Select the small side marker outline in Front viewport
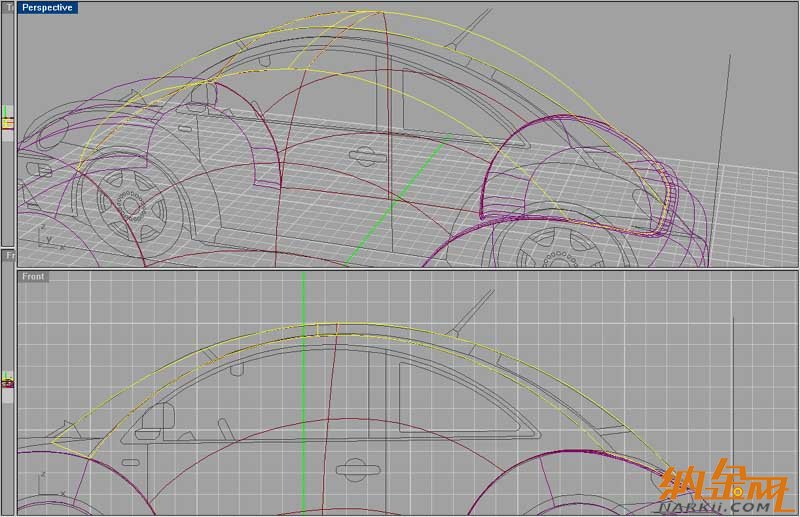Screen dimensions: 800x517 (x=131, y=463)
